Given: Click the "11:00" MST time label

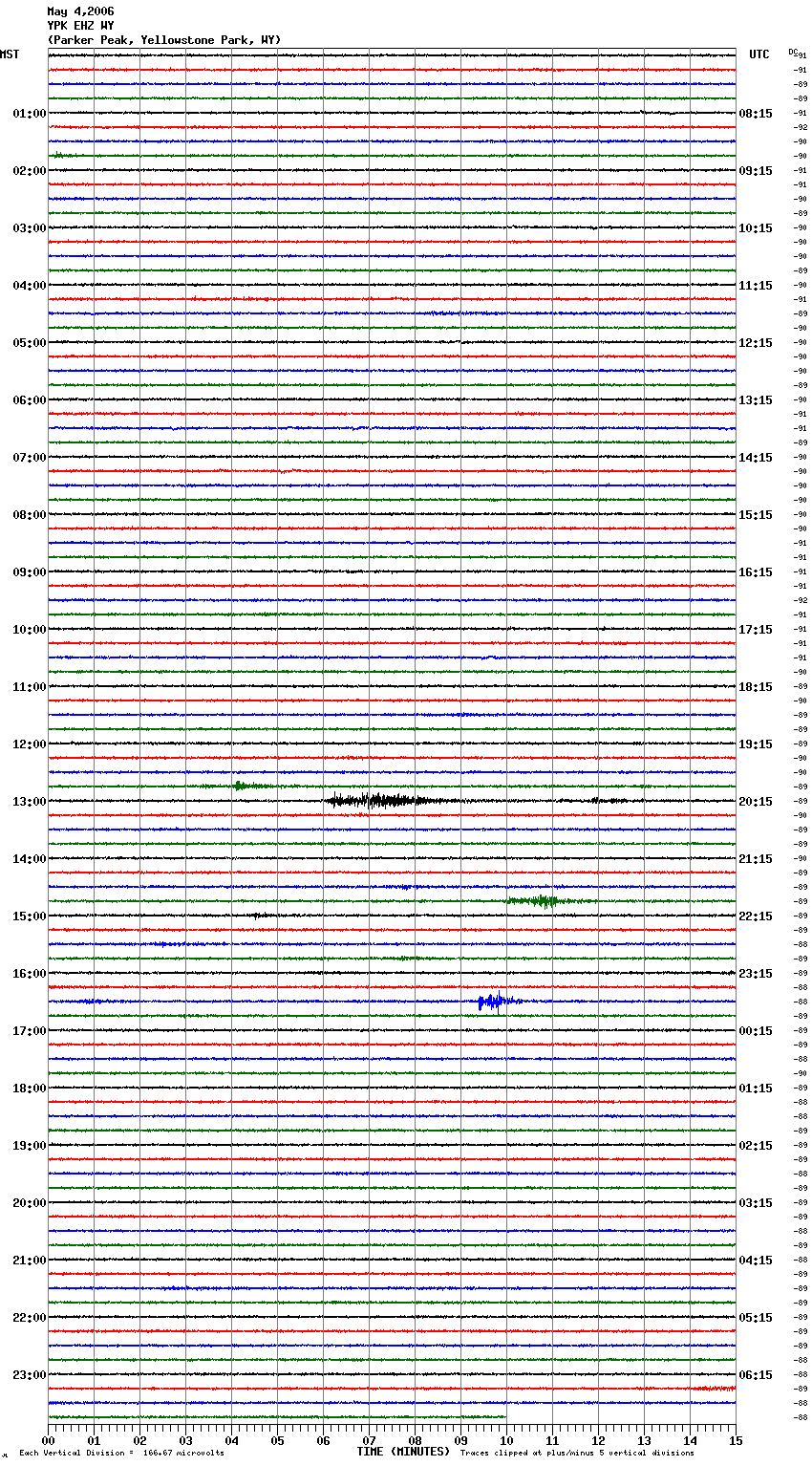Looking at the screenshot, I should pos(30,687).
